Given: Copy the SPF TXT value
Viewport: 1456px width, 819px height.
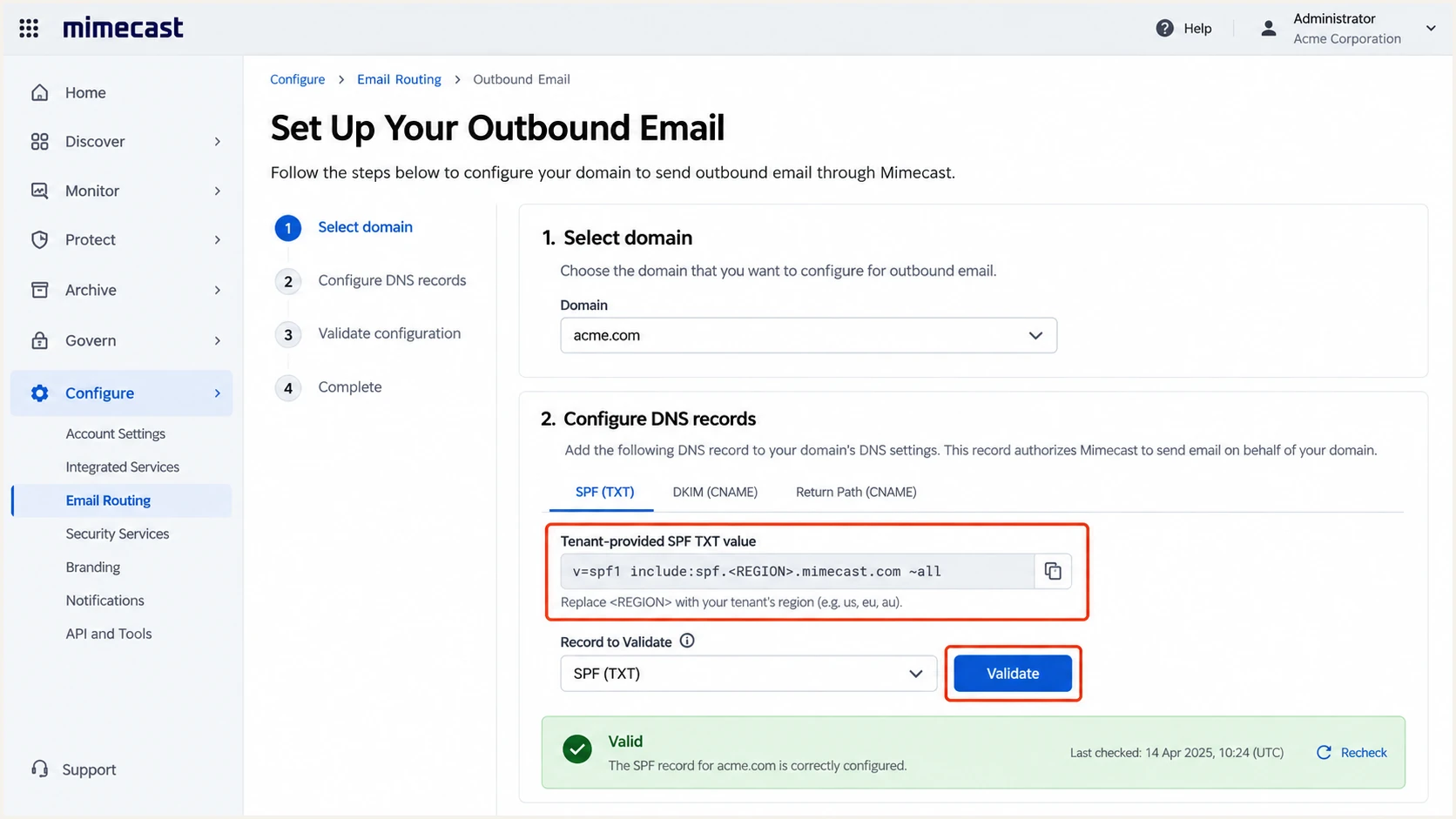Looking at the screenshot, I should pyautogui.click(x=1053, y=571).
